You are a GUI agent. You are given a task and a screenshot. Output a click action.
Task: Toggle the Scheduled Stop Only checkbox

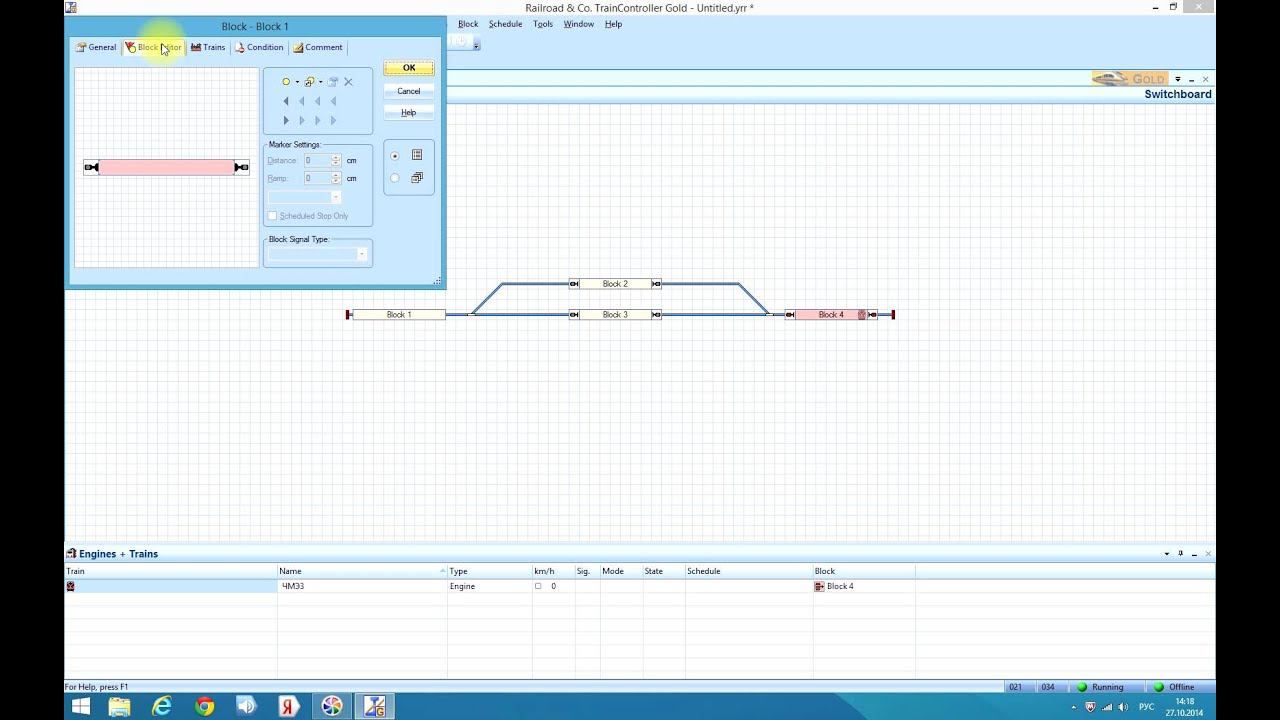[x=272, y=216]
